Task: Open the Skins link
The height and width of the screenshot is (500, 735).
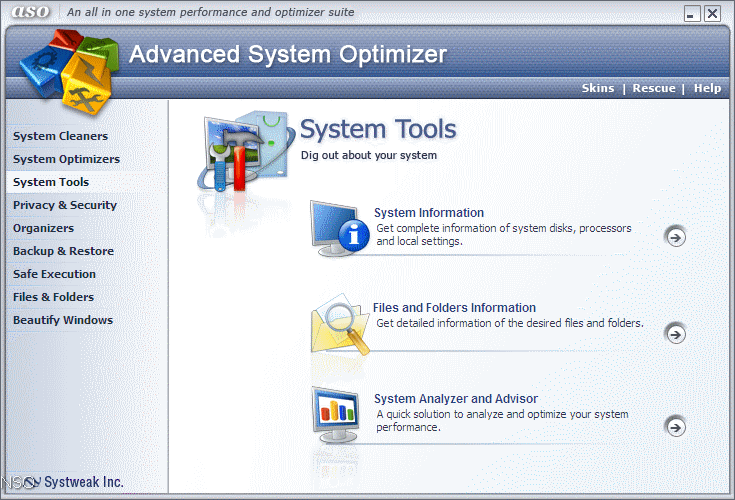Action: (x=598, y=88)
